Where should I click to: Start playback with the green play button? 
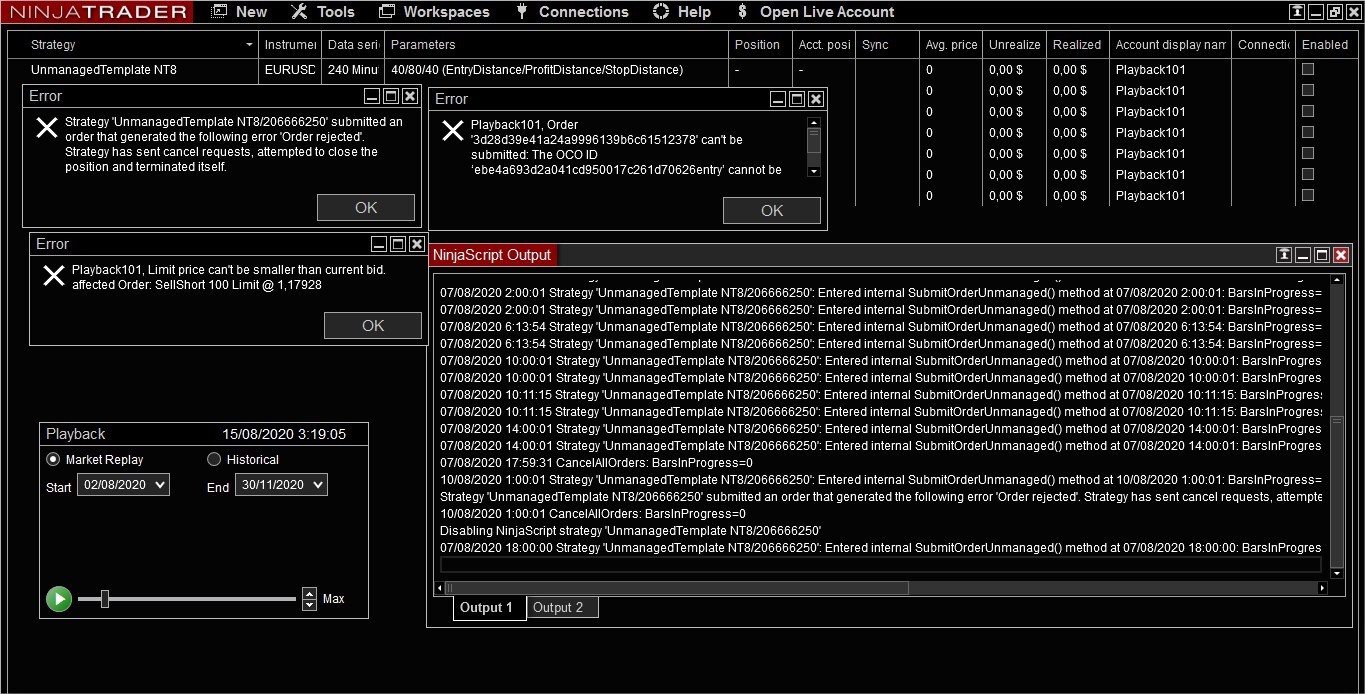[x=59, y=599]
